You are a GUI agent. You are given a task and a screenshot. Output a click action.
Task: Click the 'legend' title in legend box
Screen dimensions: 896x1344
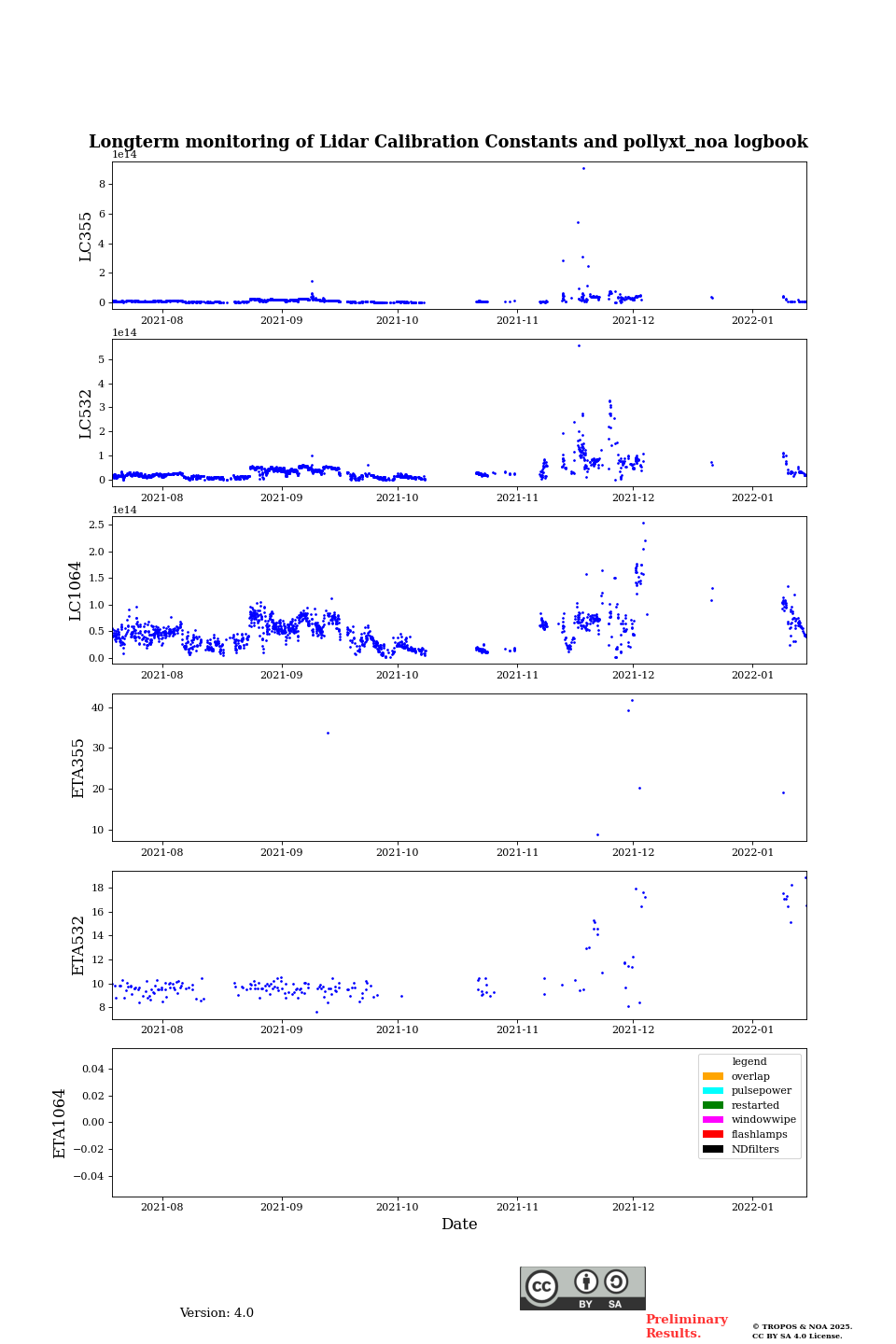click(749, 1061)
